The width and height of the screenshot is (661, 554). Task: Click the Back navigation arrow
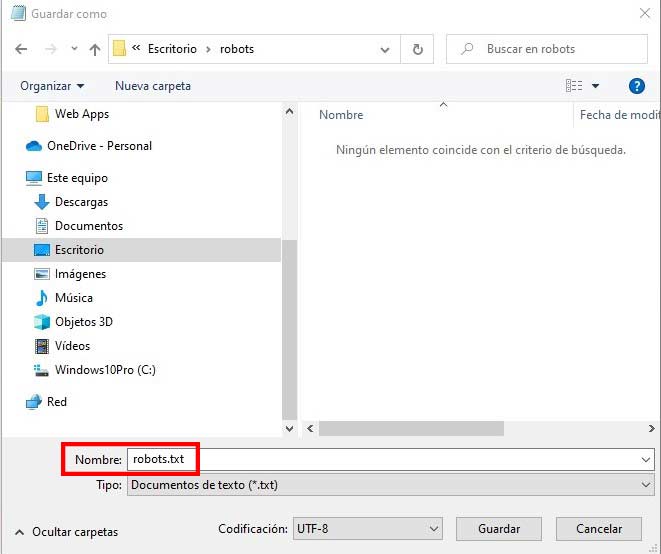(21, 49)
